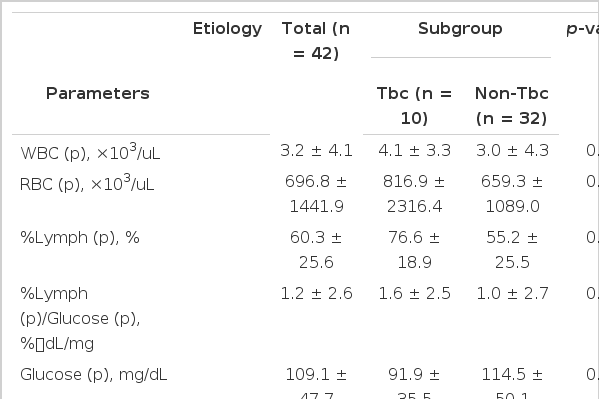The image size is (599, 399).
Task: Click the WBC (p) row label
Action: click(x=90, y=152)
